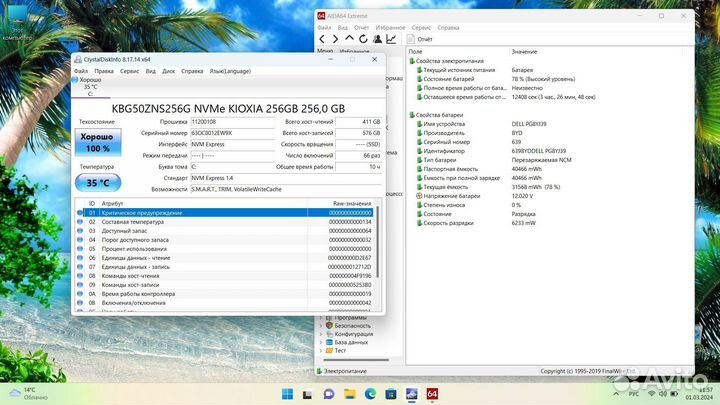Select the База данных icon in AIDA64 tree
The height and width of the screenshot is (405, 720).
point(329,342)
